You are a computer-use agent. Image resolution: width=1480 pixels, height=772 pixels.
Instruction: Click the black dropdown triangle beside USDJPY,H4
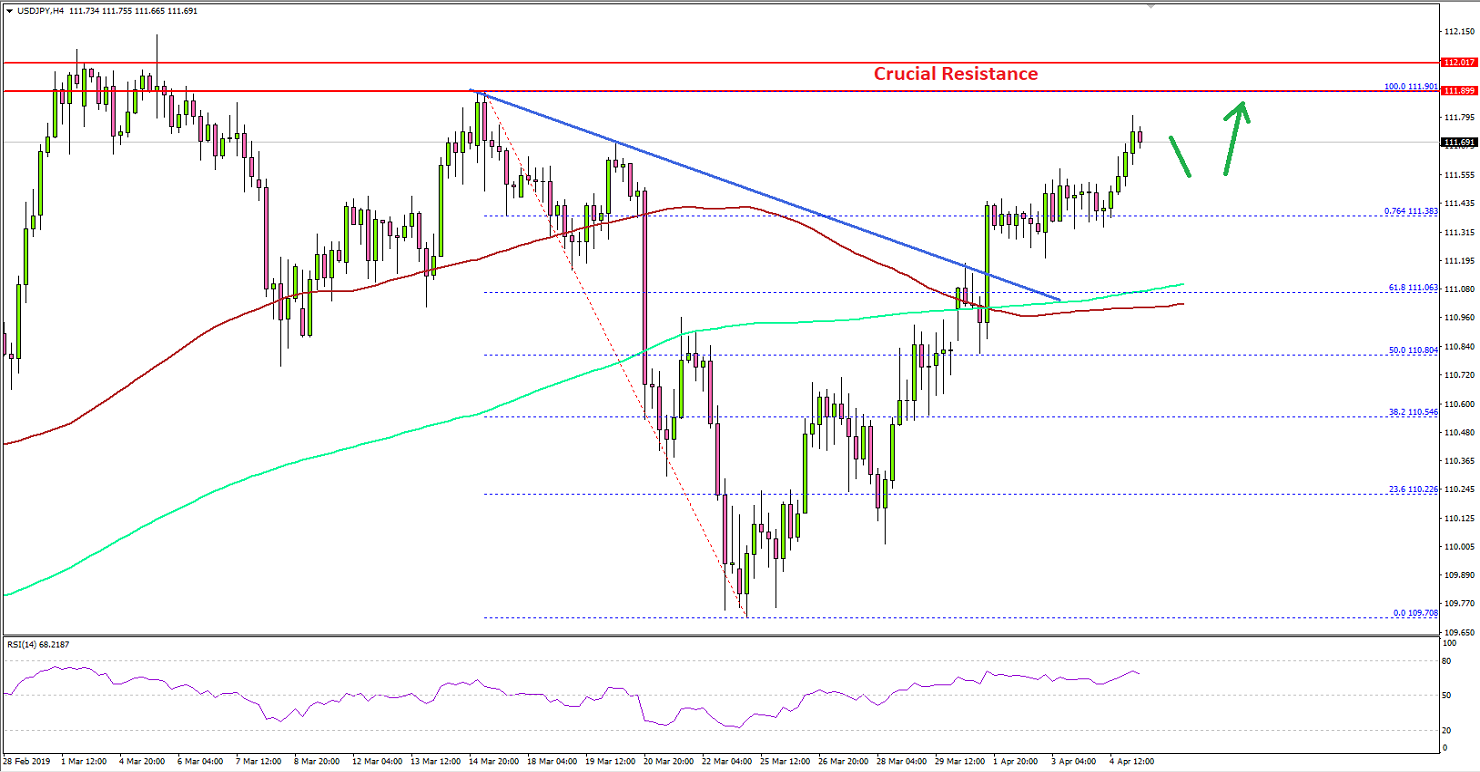(9, 8)
